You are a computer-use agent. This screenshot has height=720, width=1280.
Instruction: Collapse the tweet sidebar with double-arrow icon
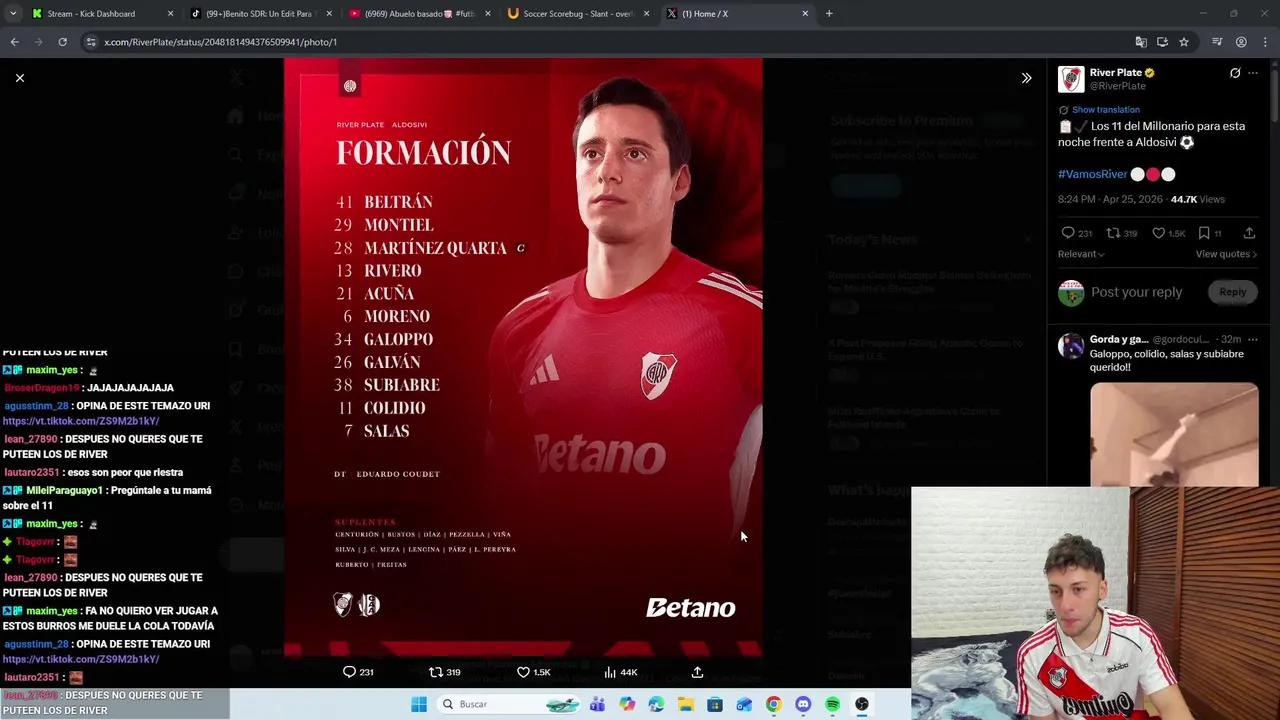pyautogui.click(x=1026, y=77)
